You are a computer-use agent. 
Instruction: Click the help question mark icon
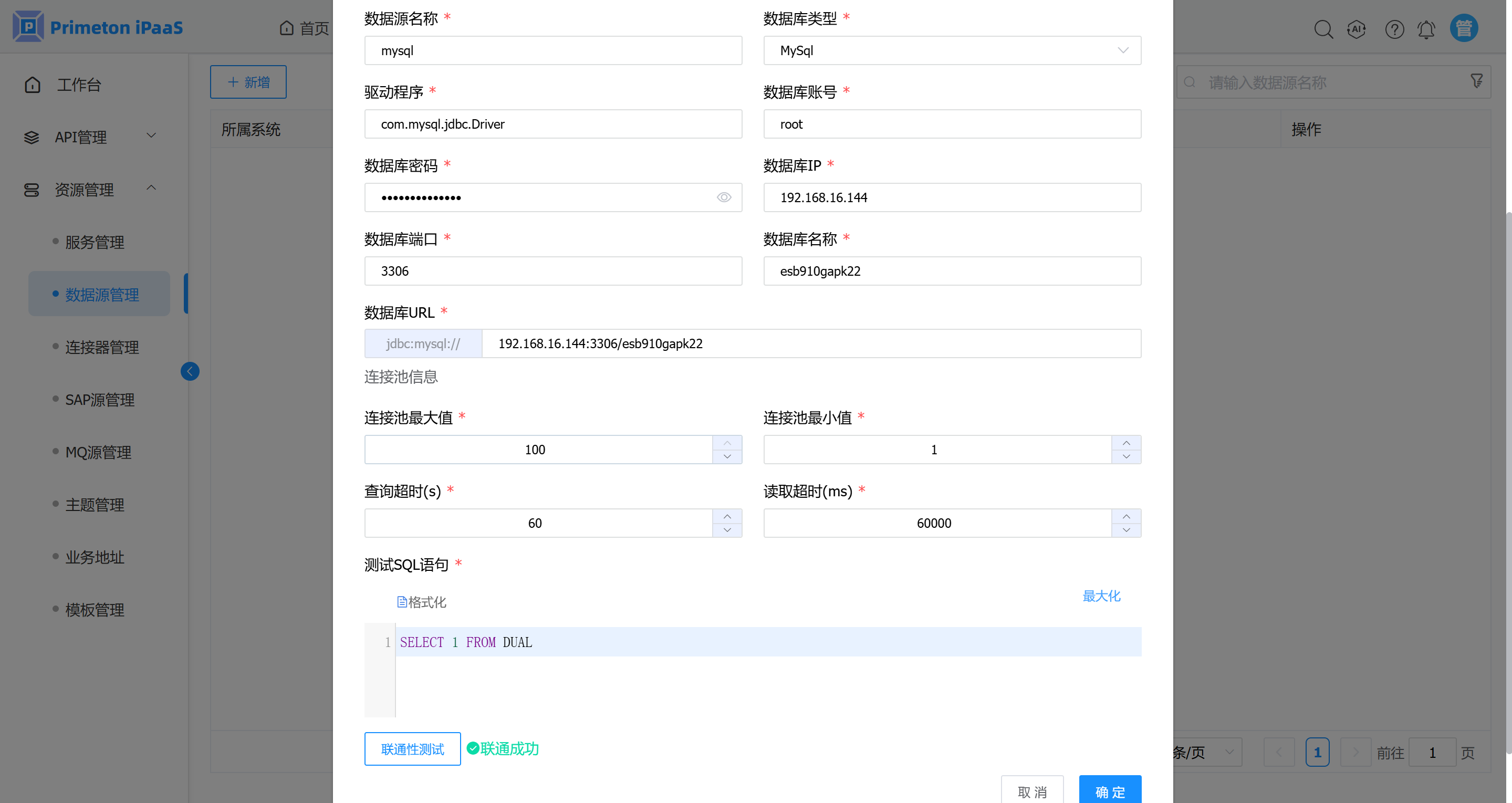(1394, 29)
